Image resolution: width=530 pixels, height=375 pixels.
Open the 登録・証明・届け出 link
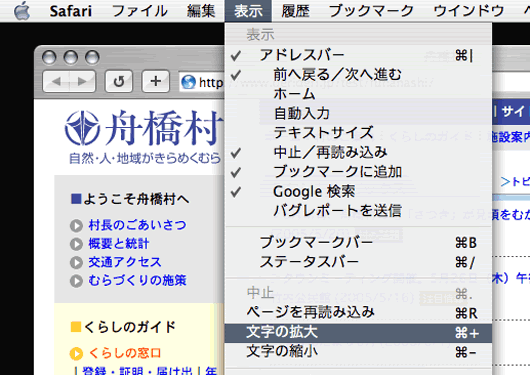pyautogui.click(x=137, y=371)
